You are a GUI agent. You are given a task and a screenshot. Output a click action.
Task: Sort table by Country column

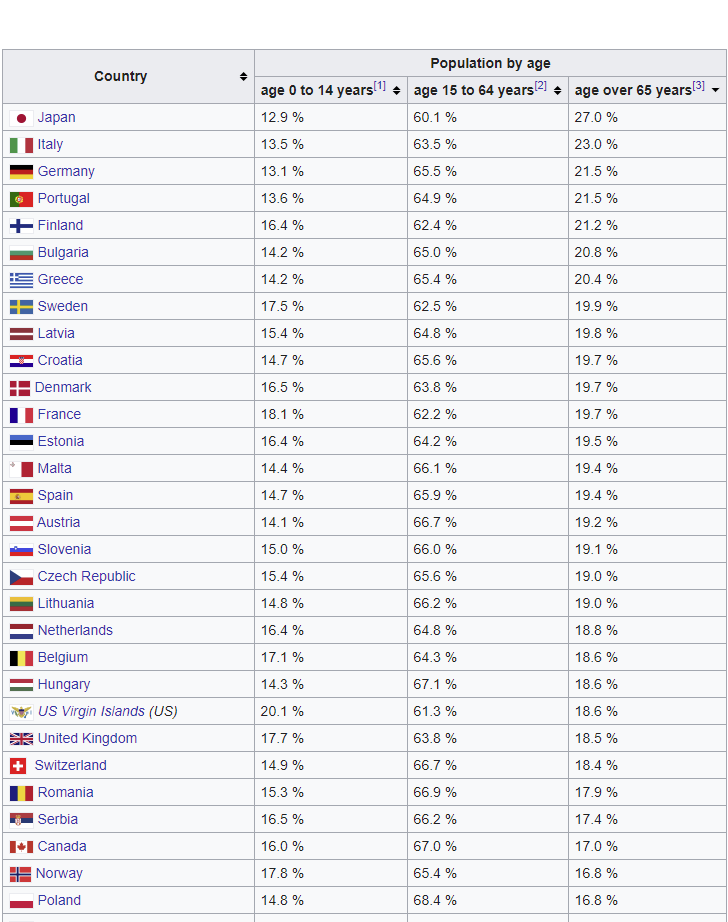point(243,77)
